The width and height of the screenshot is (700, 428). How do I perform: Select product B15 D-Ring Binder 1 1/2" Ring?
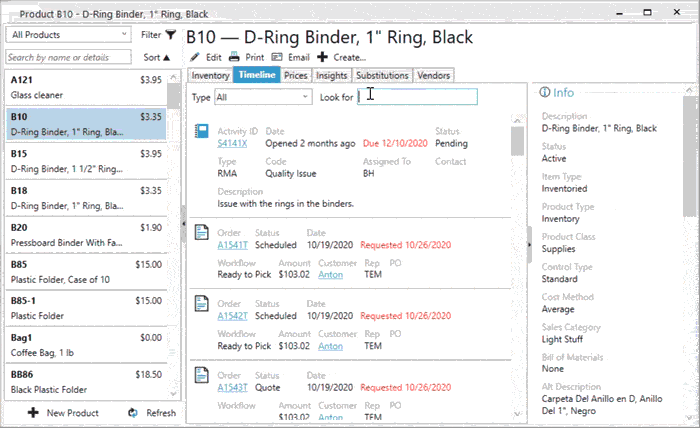(x=86, y=161)
